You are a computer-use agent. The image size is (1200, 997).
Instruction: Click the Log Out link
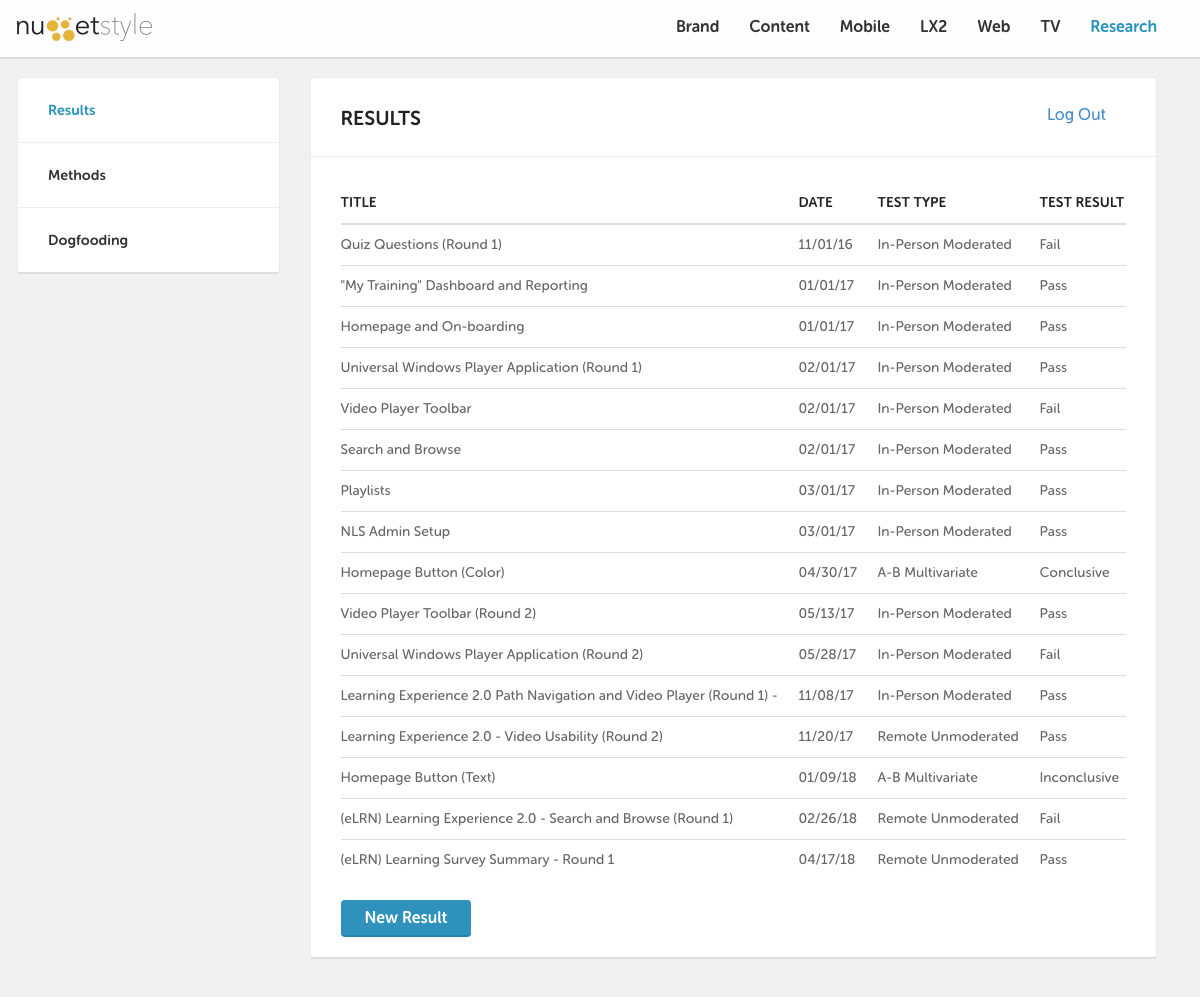[1076, 114]
